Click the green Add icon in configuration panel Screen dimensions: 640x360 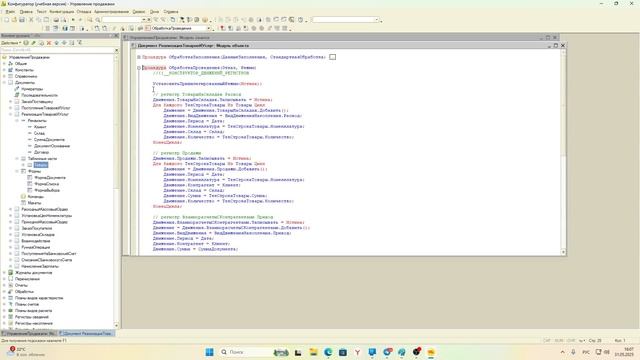click(x=26, y=43)
